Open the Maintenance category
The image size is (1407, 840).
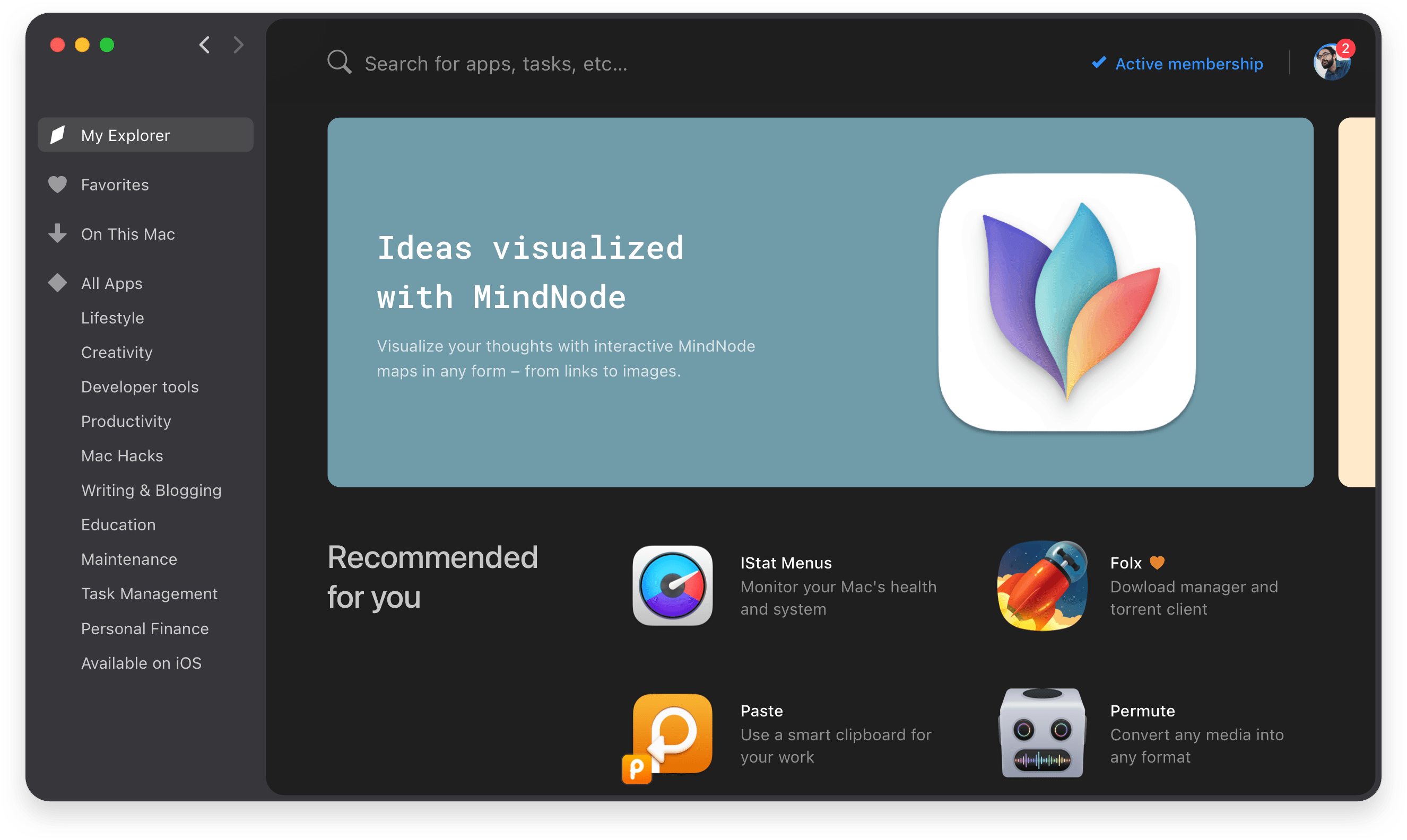tap(128, 559)
